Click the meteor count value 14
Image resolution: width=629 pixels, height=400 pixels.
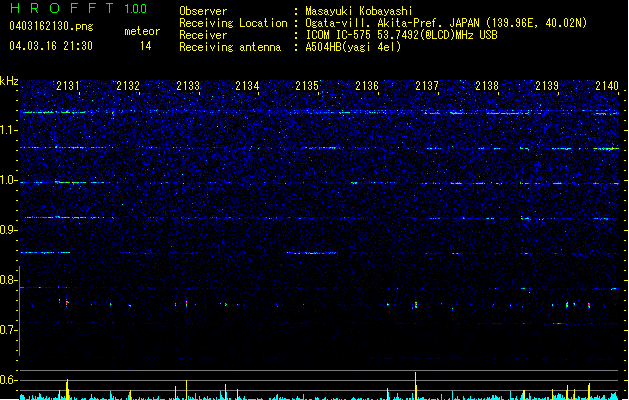tap(146, 46)
